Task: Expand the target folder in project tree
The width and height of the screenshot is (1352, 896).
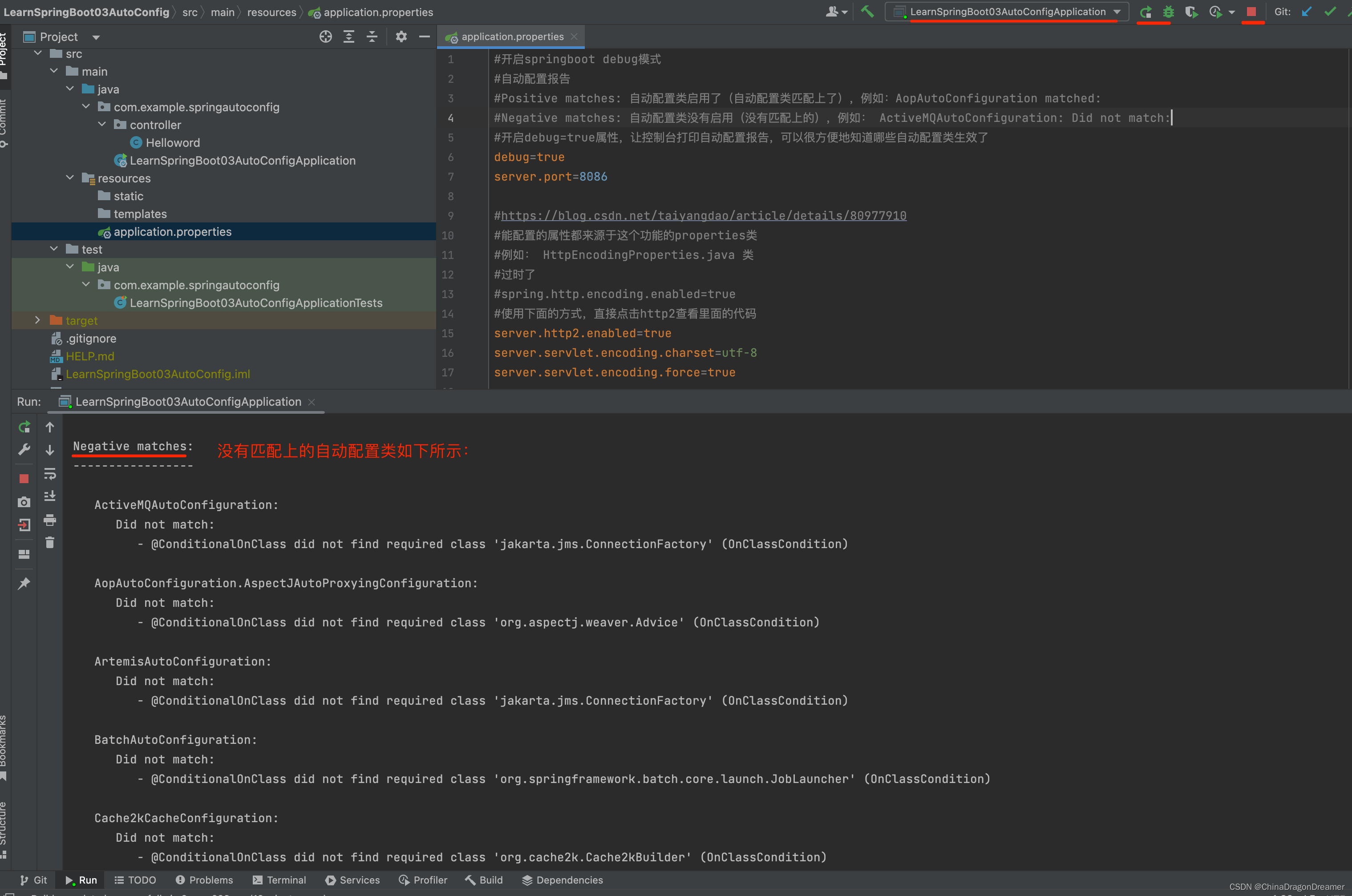Action: coord(37,320)
